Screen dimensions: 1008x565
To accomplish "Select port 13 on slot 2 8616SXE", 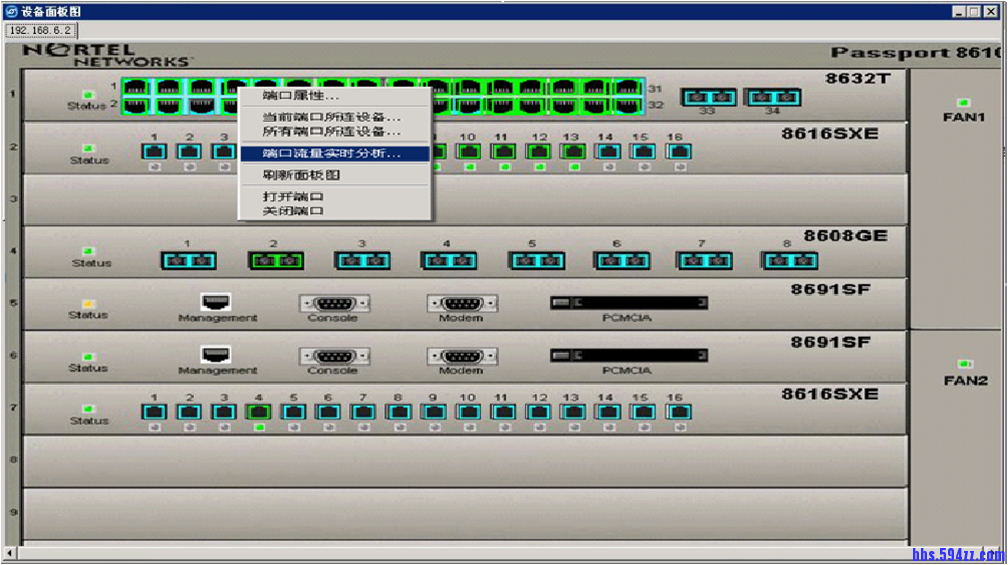I will pos(573,152).
